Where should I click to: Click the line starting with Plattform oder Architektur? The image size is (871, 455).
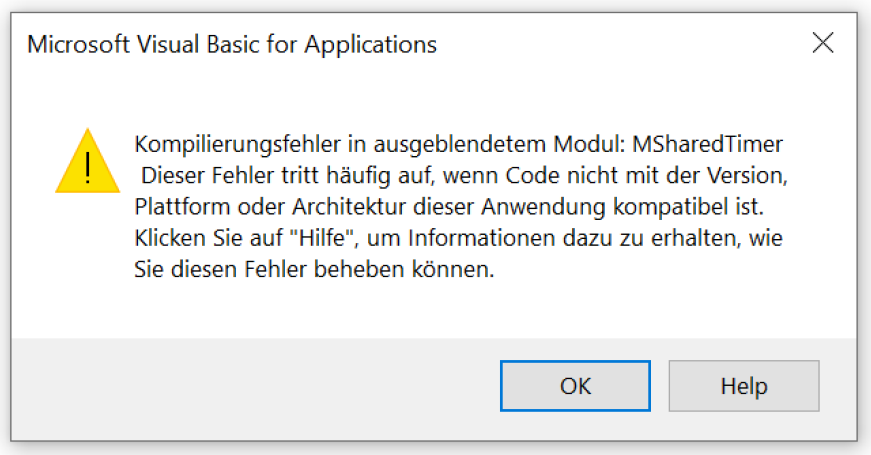click(x=449, y=207)
